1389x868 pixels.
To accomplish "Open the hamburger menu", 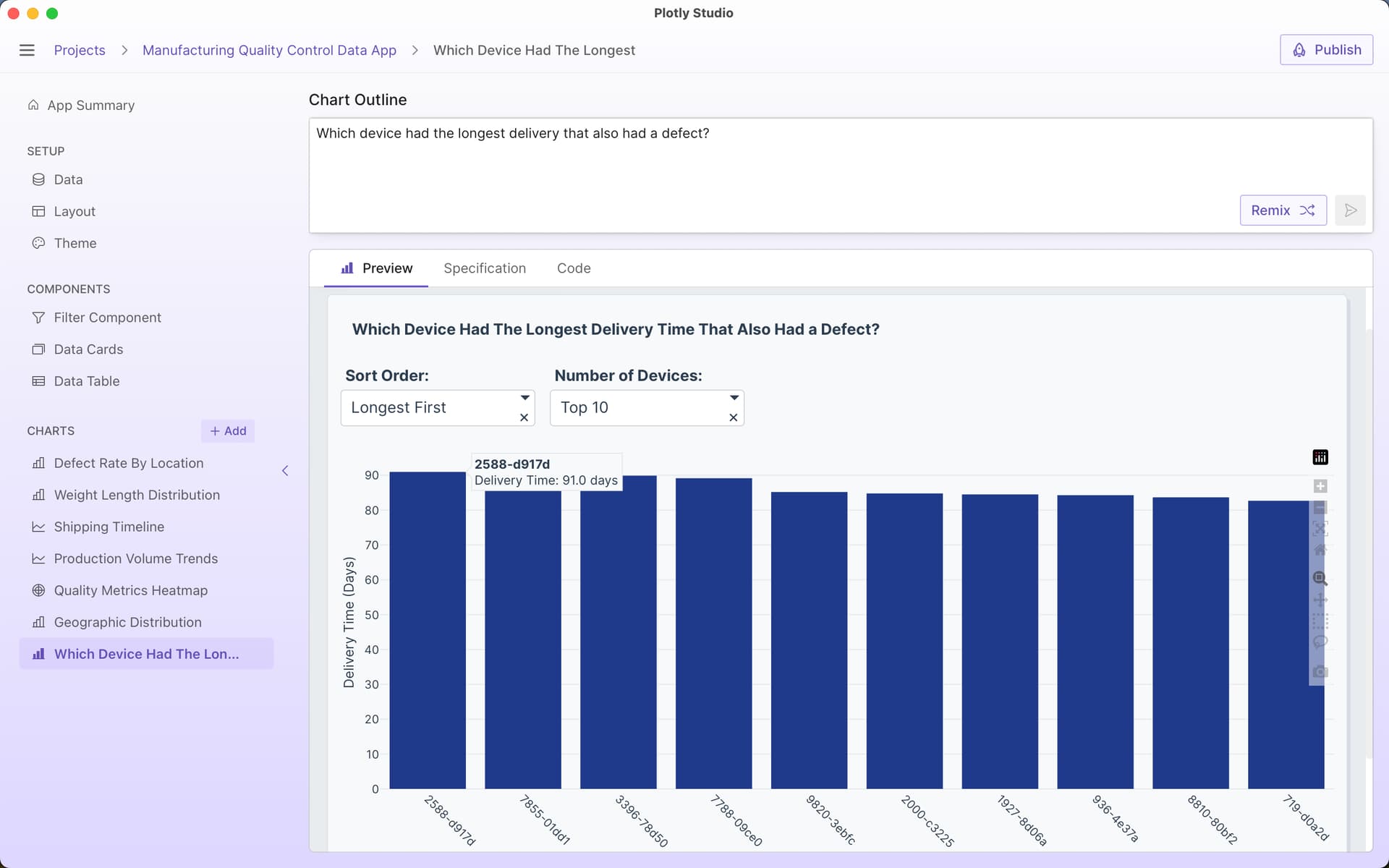I will (27, 50).
